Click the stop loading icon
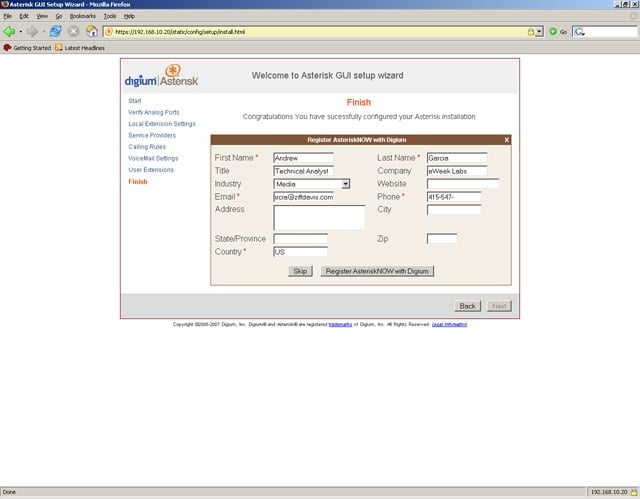 point(73,31)
